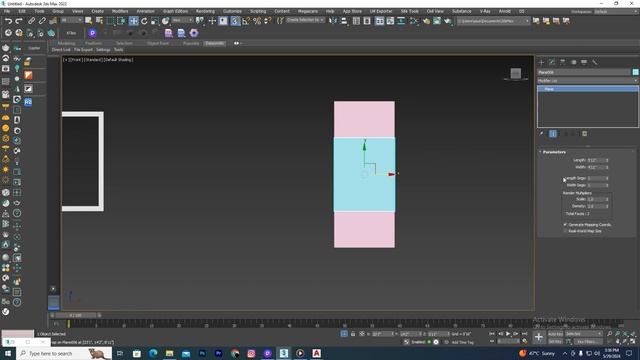Screen dimensions: 640x360
Task: Open the Rendering menu
Action: point(205,11)
